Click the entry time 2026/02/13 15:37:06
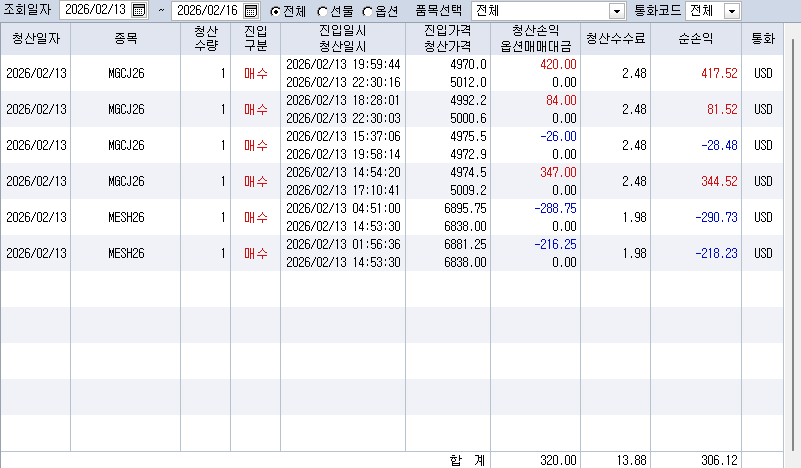The image size is (801, 468). (343, 136)
